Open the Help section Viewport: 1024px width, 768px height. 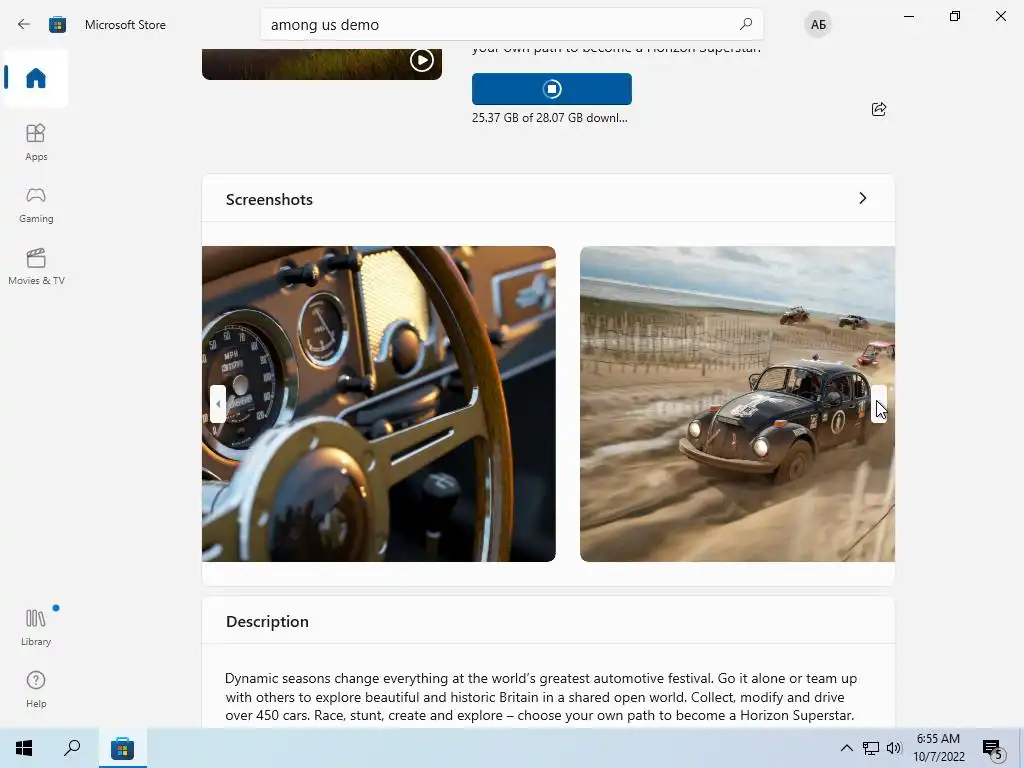pos(36,689)
